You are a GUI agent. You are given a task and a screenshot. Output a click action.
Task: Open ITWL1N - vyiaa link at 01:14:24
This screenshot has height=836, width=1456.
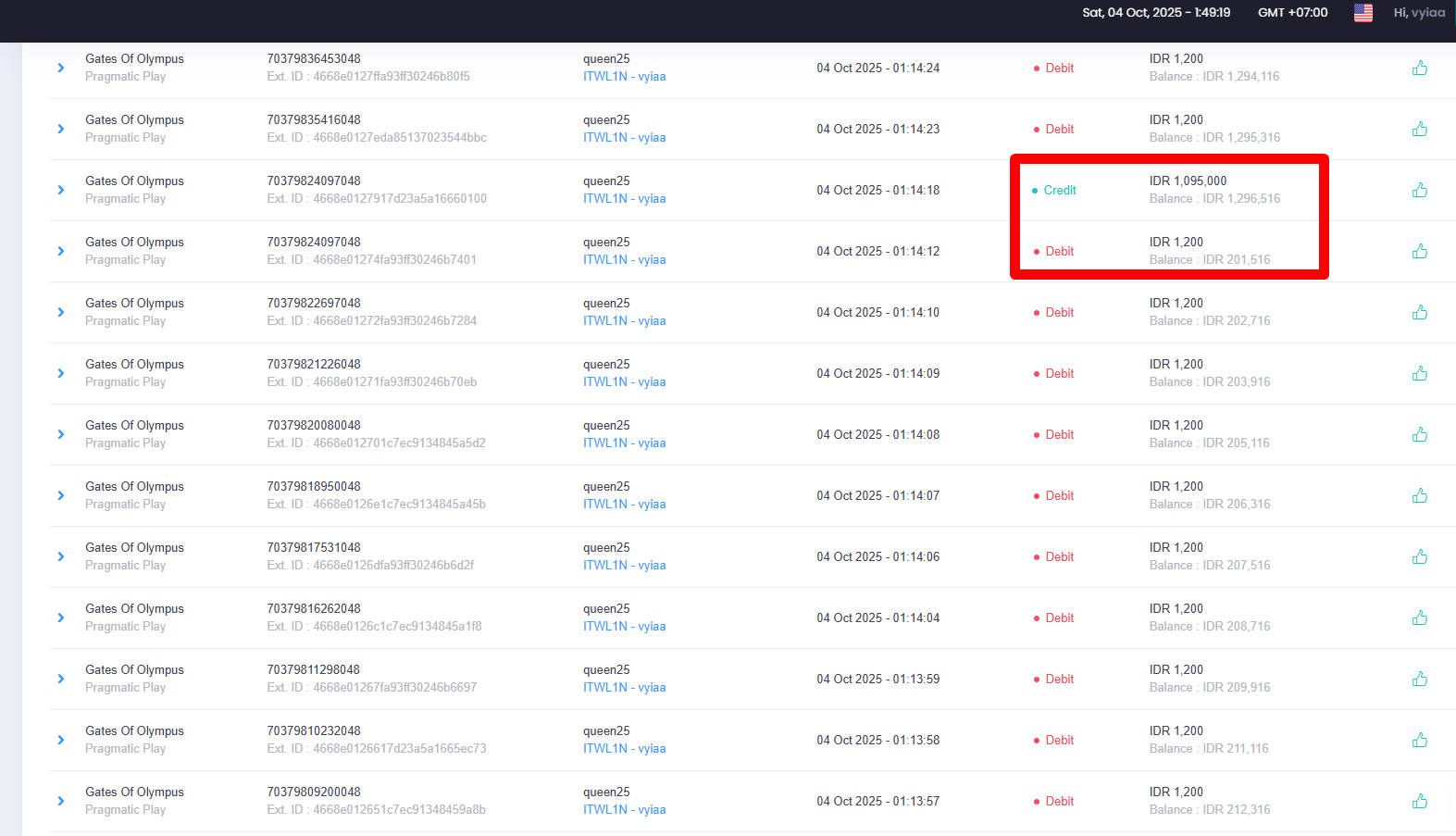click(624, 77)
